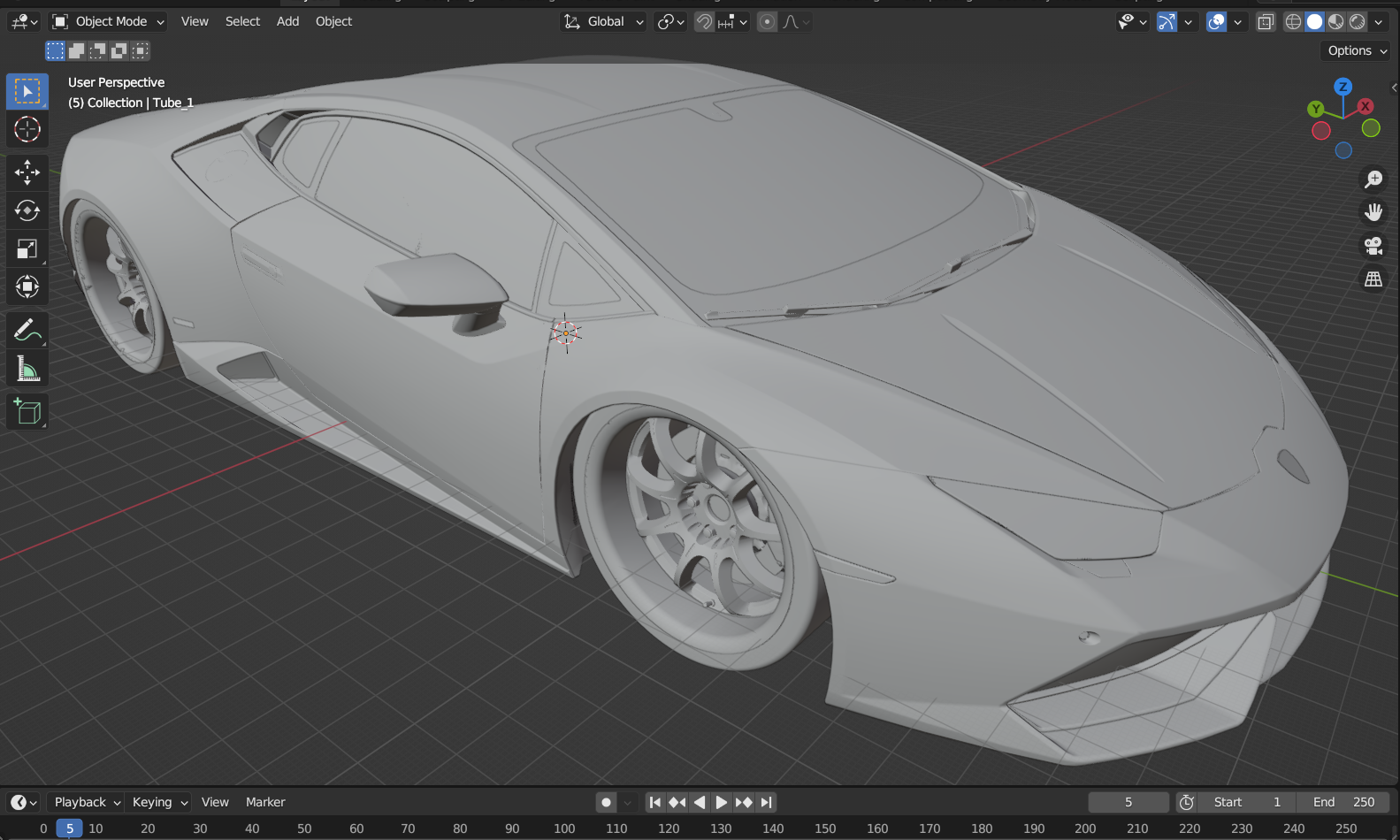Jump to next keyframe in timeline
This screenshot has width=1400, height=840.
click(744, 802)
